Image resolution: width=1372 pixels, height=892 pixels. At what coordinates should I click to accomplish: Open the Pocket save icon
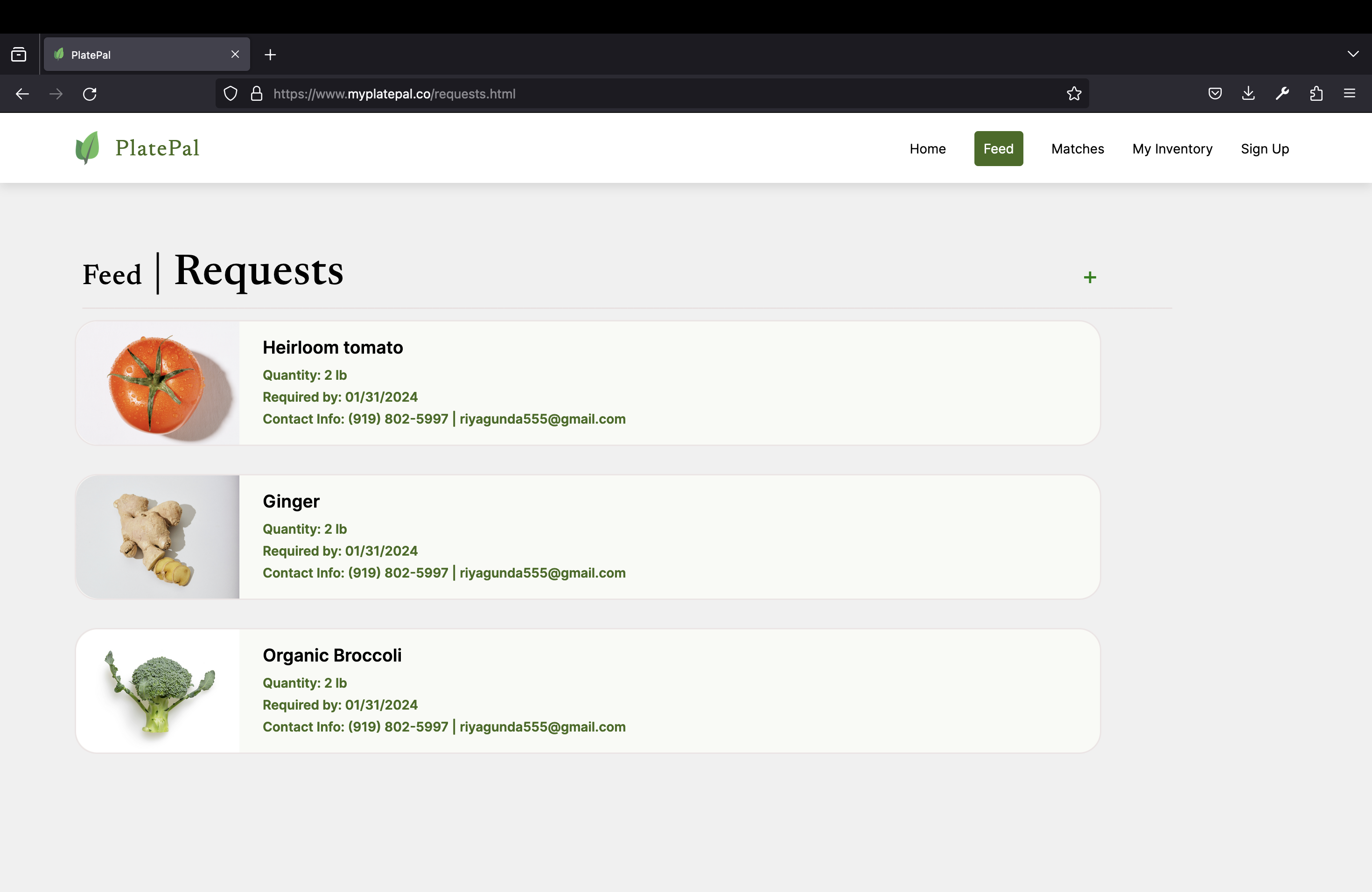[1215, 93]
